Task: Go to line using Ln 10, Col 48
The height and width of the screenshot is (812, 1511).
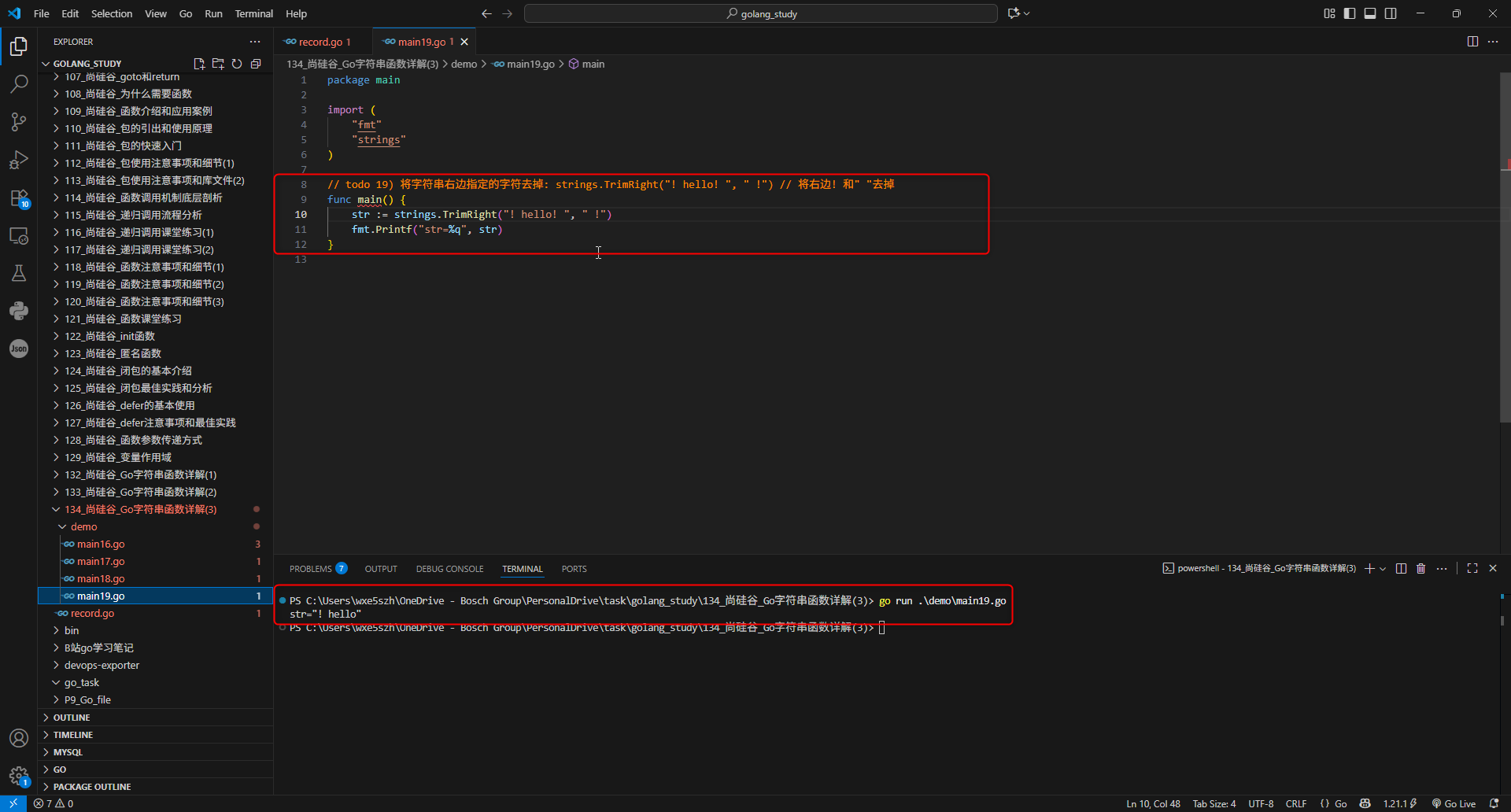Action: (1153, 803)
